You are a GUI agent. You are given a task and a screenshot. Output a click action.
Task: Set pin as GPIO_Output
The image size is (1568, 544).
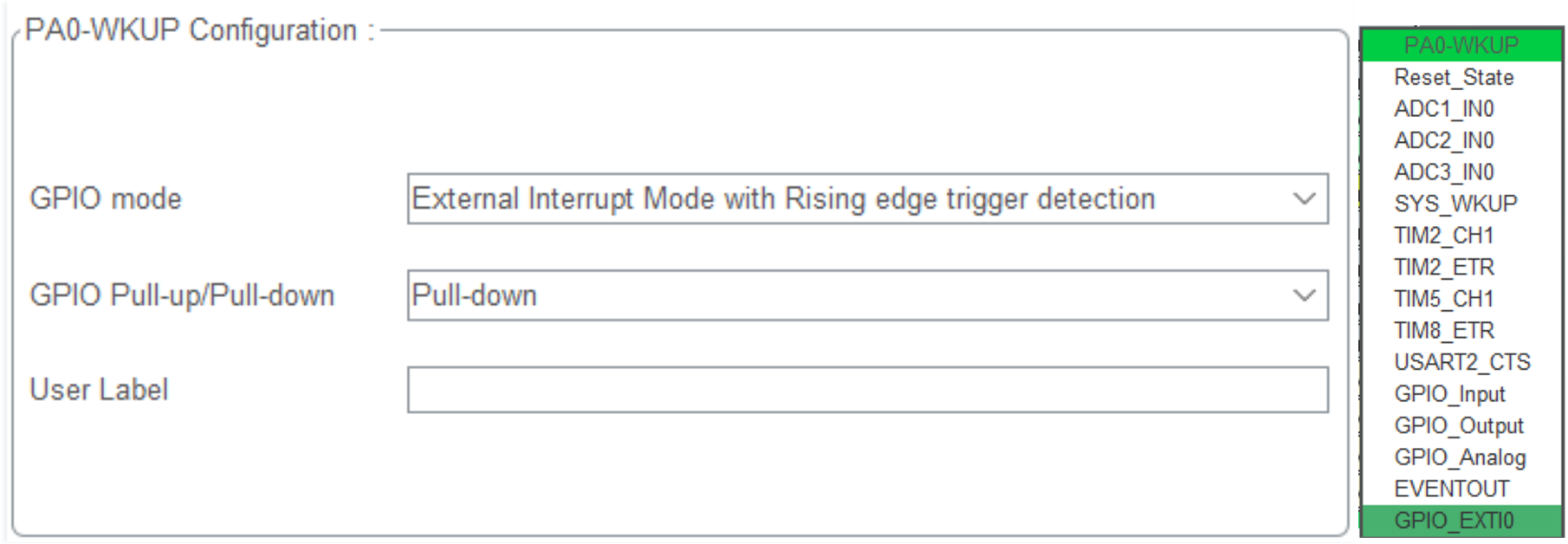[x=1458, y=425]
